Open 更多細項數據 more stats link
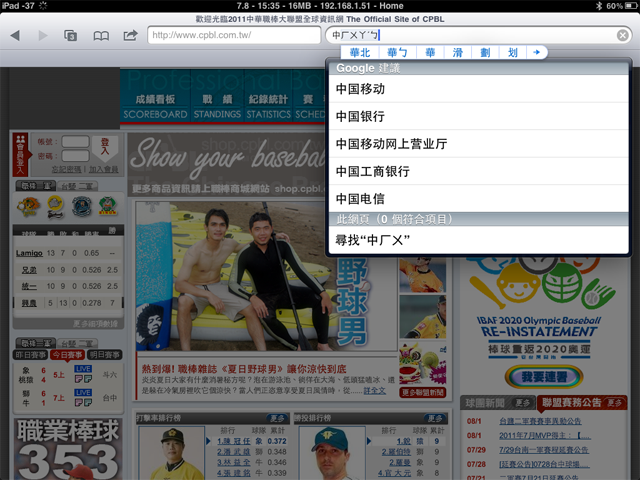The width and height of the screenshot is (640, 480). click(96, 324)
